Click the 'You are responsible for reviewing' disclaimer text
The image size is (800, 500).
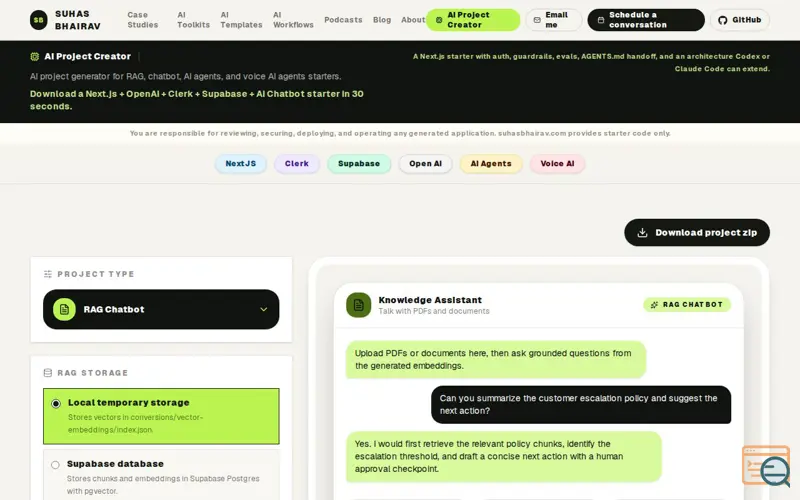point(400,133)
